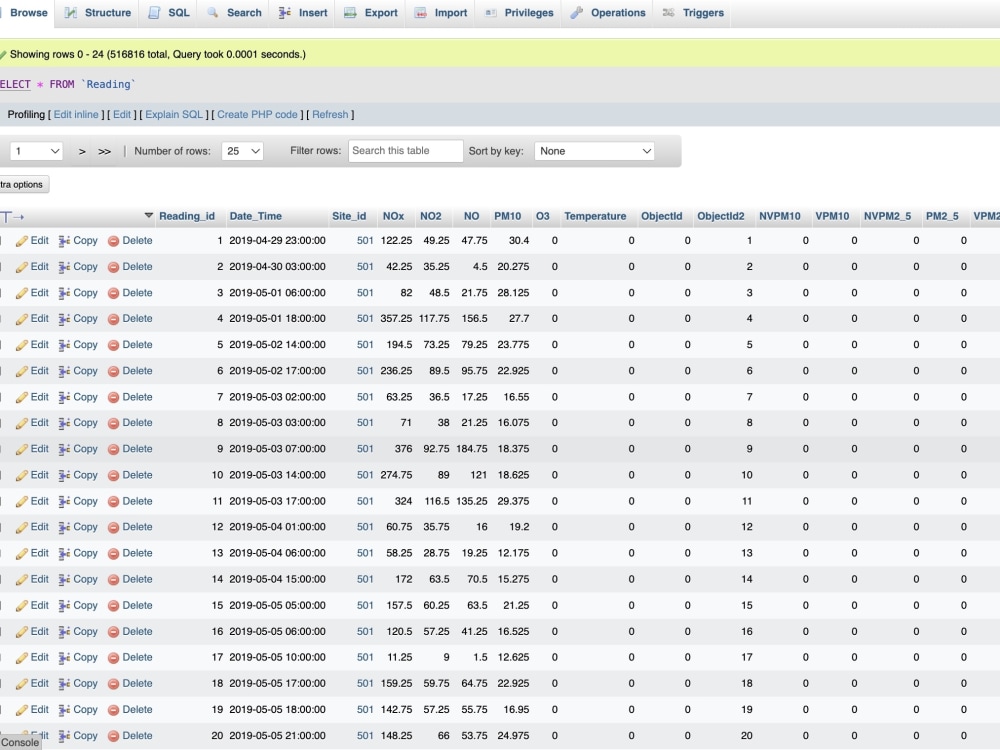1000x750 pixels.
Task: Open the Operations tab
Action: click(x=608, y=13)
